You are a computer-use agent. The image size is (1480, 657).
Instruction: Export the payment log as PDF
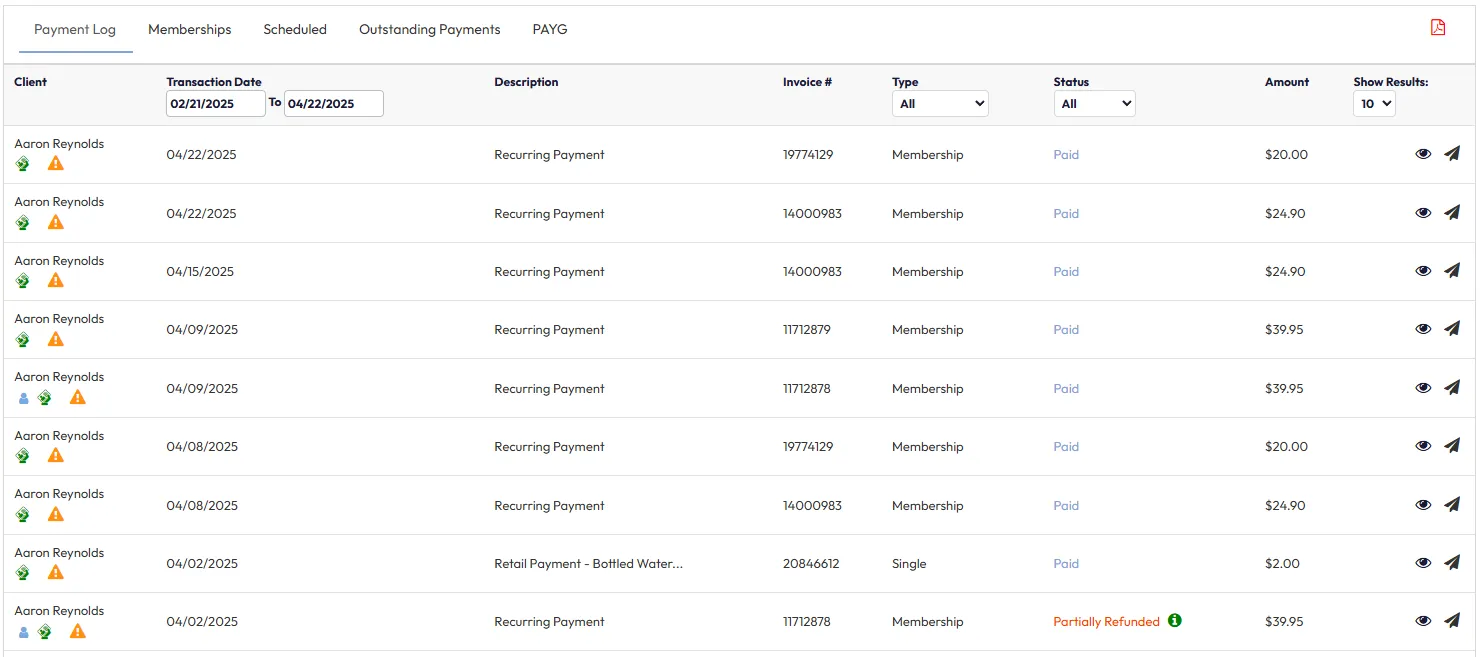(x=1438, y=28)
